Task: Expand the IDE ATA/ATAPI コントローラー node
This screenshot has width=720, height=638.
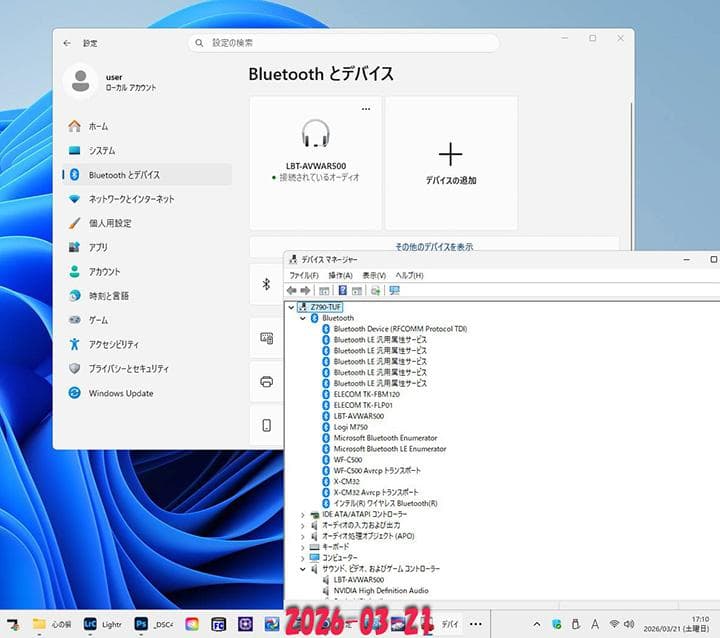Action: (x=303, y=514)
